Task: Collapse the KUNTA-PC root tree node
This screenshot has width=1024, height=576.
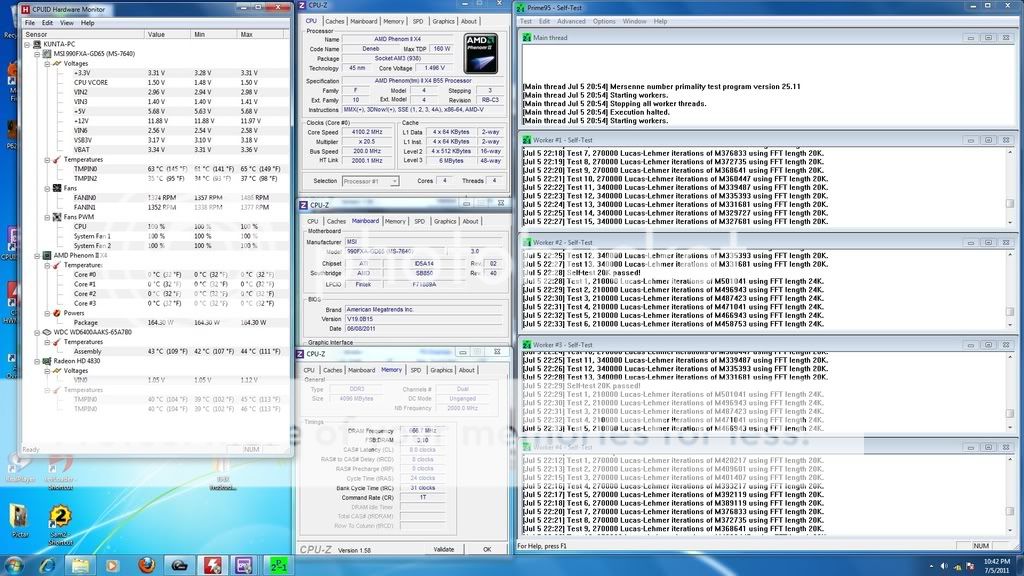Action: tap(29, 44)
